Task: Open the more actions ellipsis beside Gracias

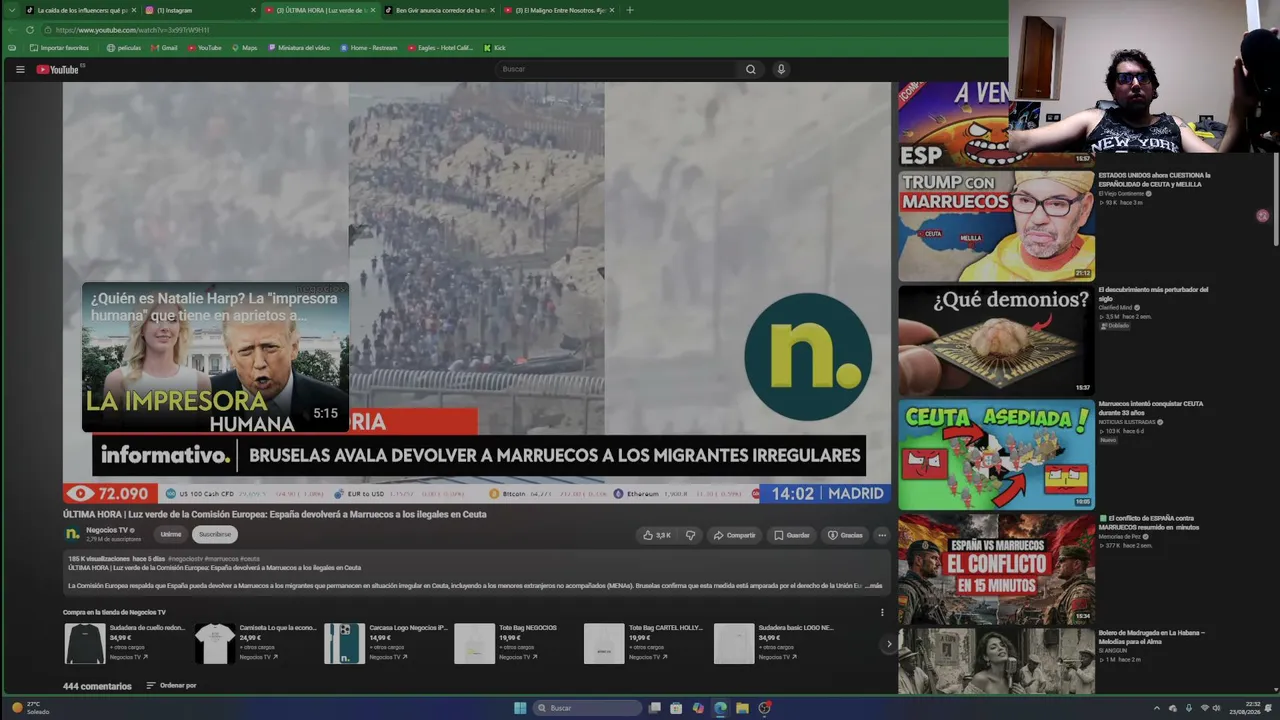Action: [x=881, y=535]
